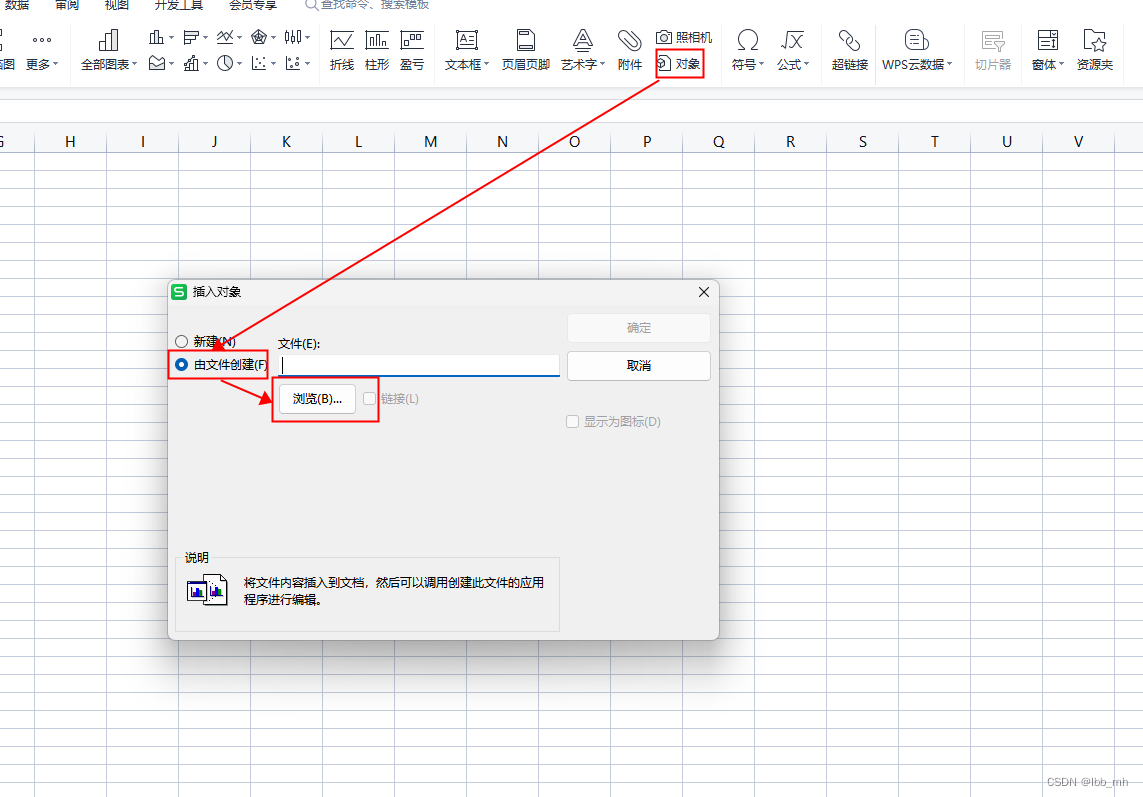This screenshot has height=797, width=1143.
Task: Click the 切片器 slicer button
Action: [993, 50]
